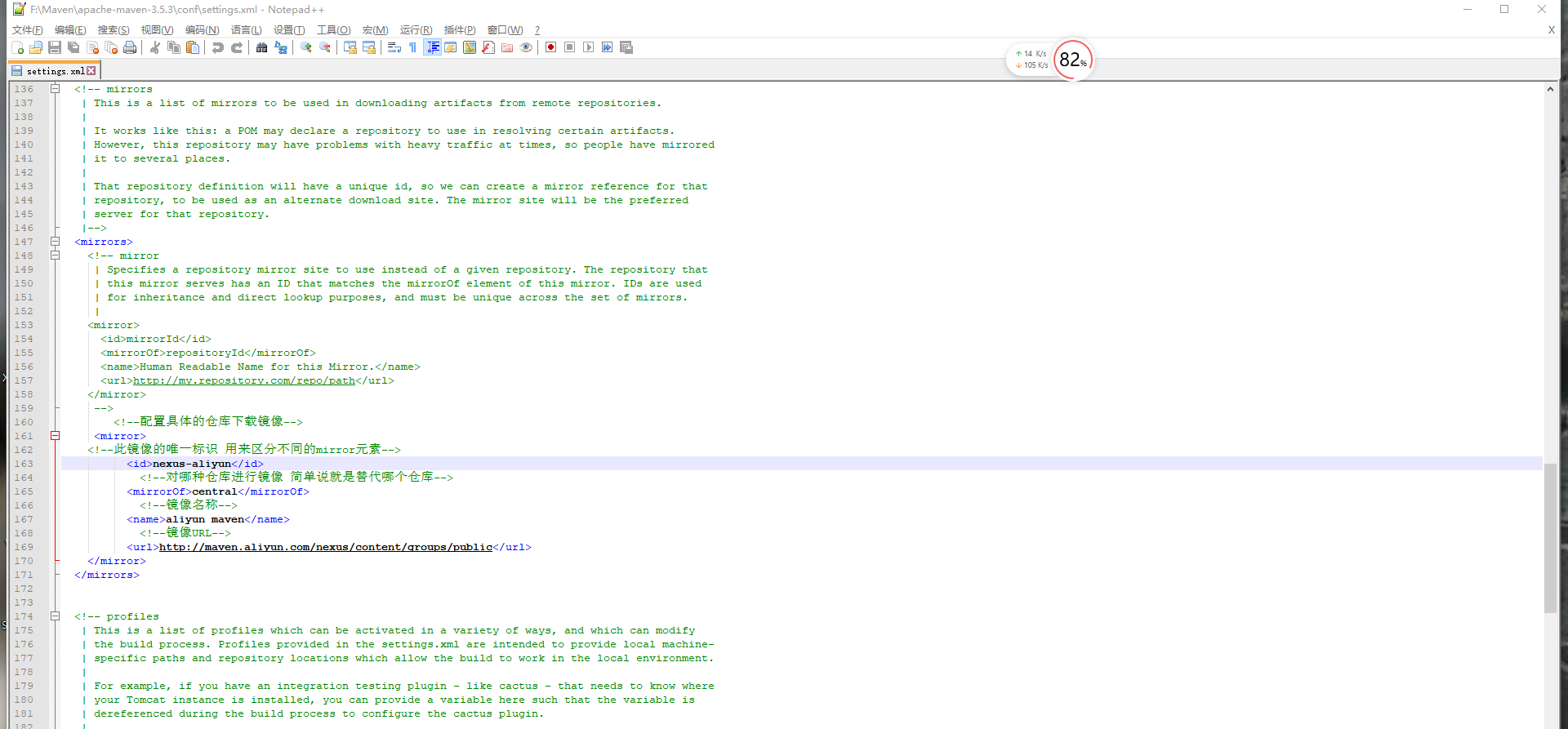The width and height of the screenshot is (1568, 729).
Task: Click the nexus-aliyun id text
Action: coord(192,464)
